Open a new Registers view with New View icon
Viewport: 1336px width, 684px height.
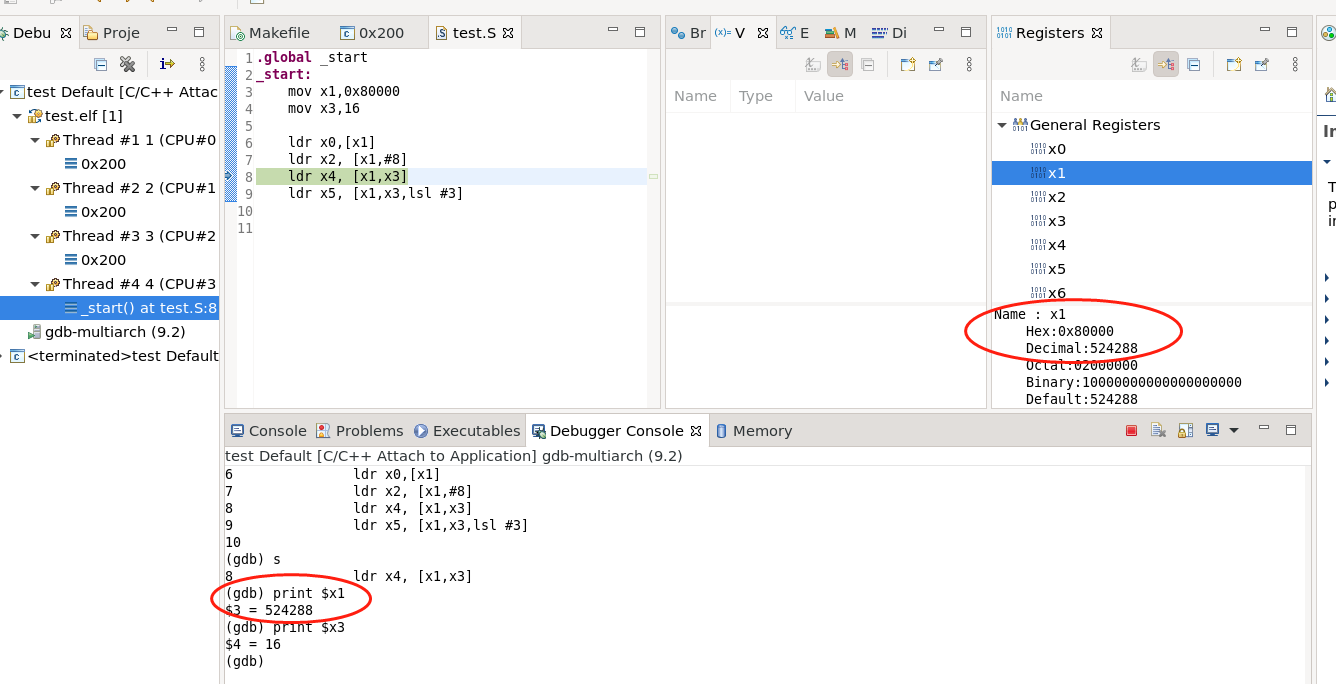click(x=1234, y=64)
